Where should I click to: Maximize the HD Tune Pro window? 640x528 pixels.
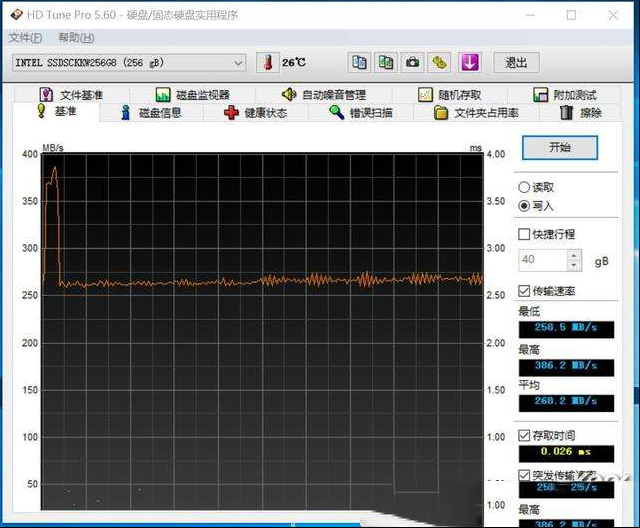click(x=571, y=15)
